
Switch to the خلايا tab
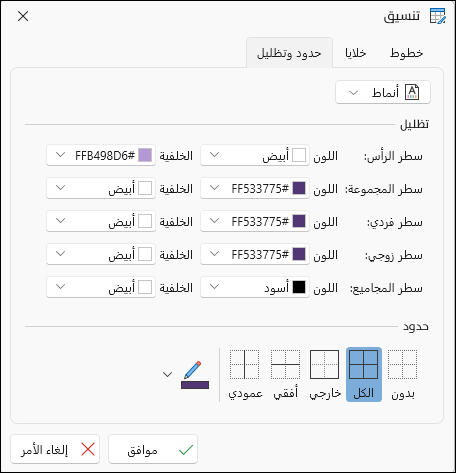[x=356, y=53]
